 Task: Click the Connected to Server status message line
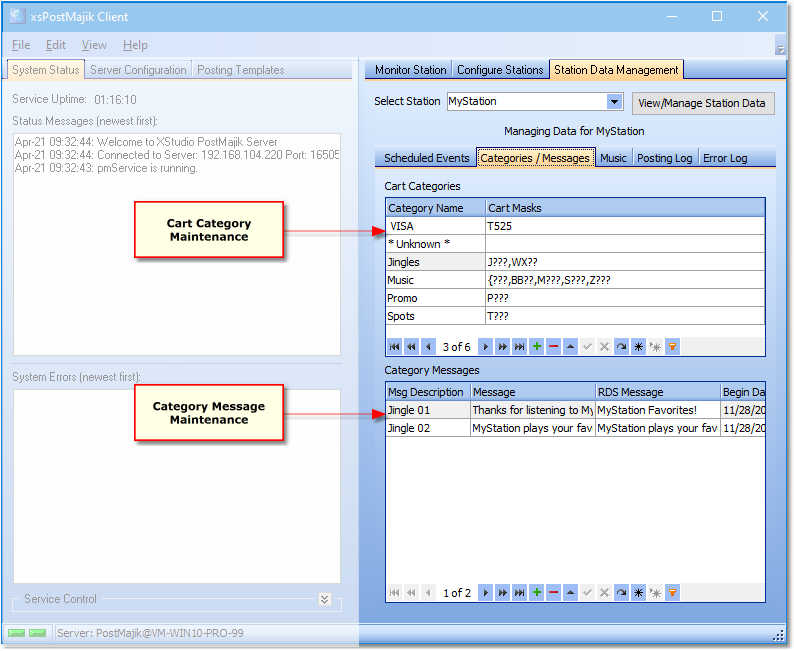177,155
